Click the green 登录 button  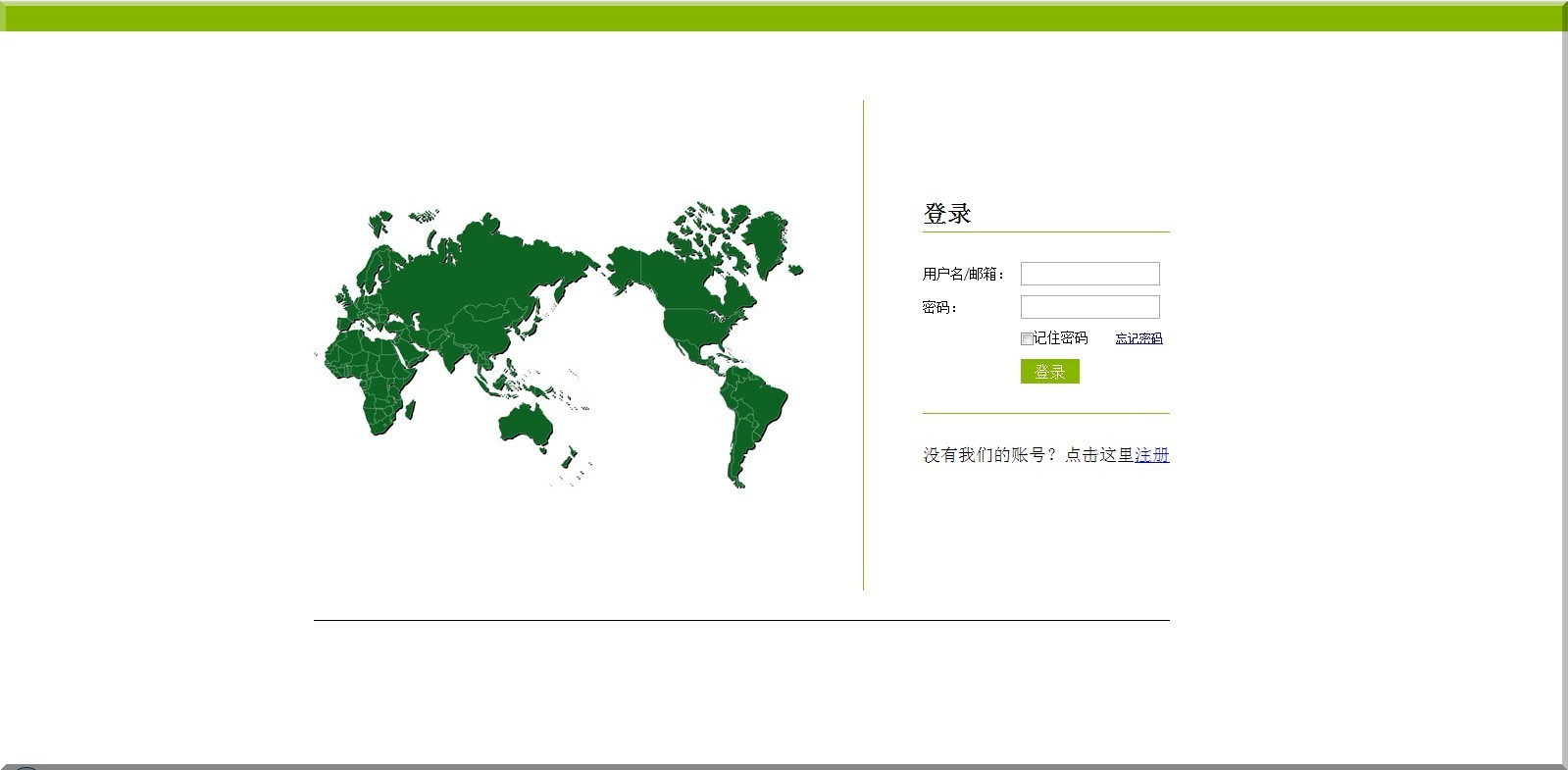click(1049, 372)
